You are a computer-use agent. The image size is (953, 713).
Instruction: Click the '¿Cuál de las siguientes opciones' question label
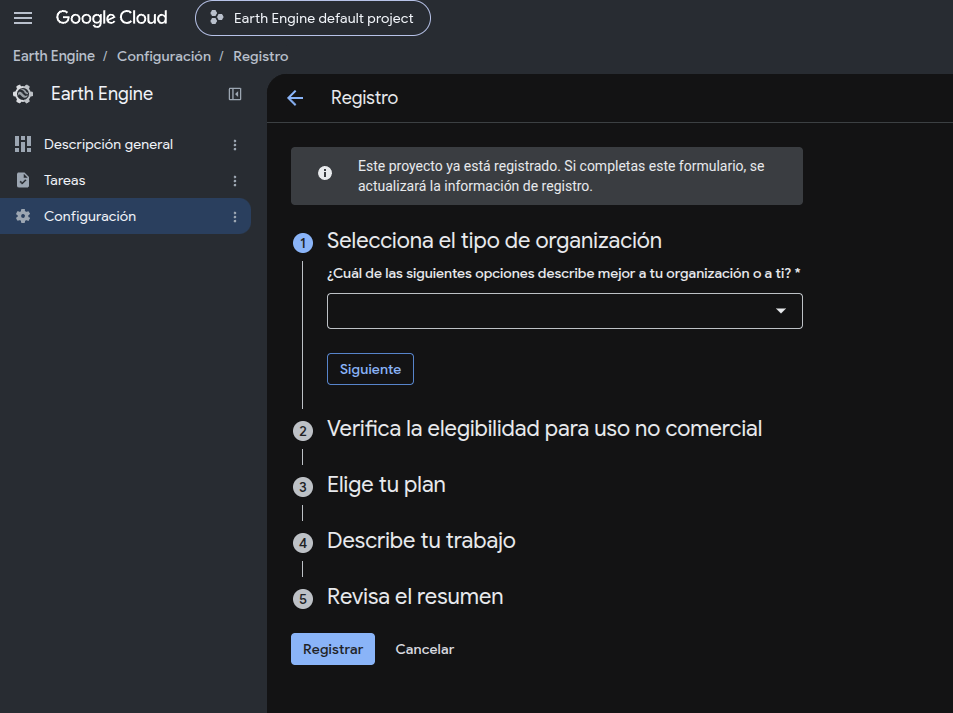[x=563, y=274]
